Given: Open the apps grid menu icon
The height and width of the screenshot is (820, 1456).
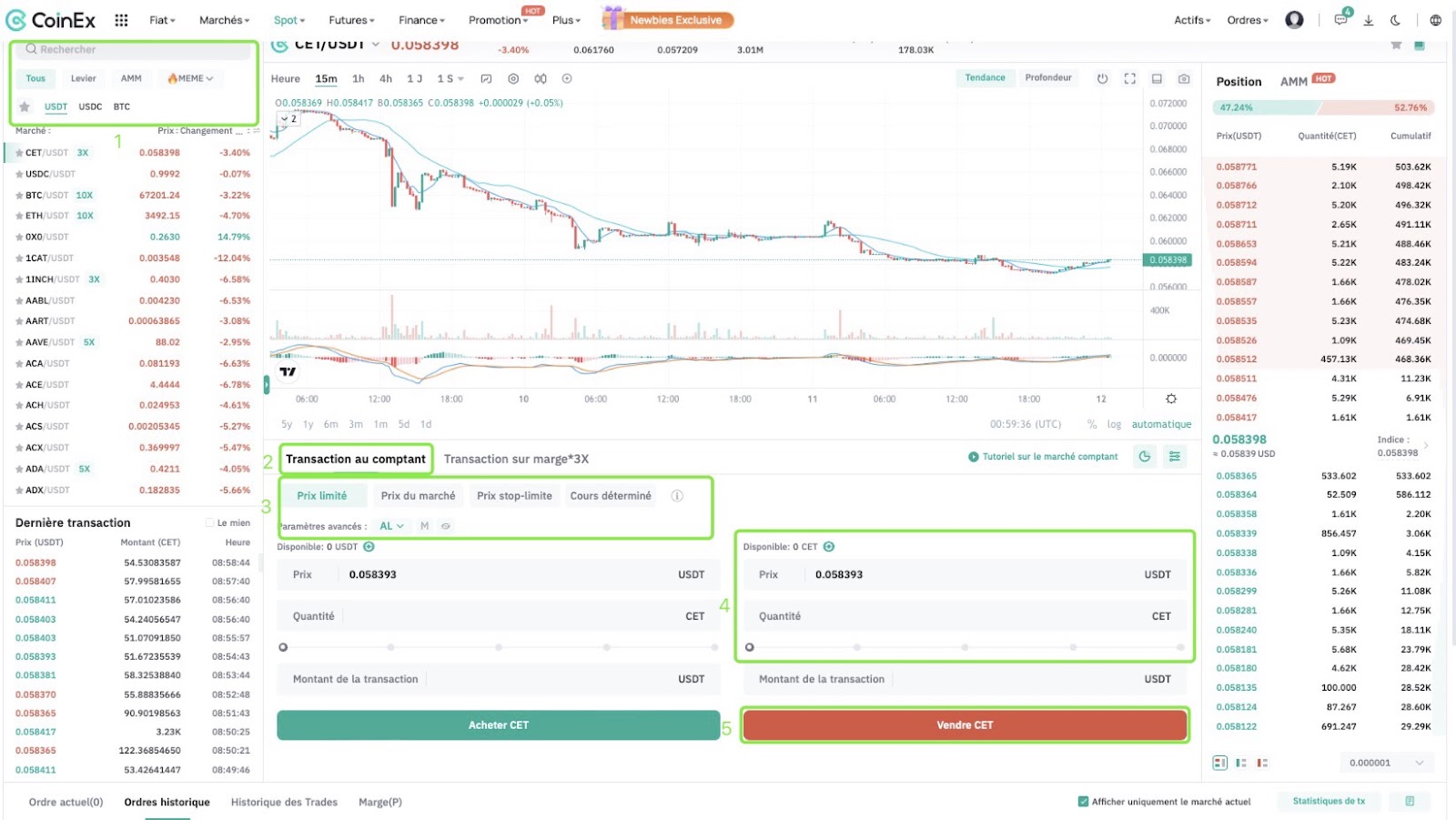Looking at the screenshot, I should (121, 20).
